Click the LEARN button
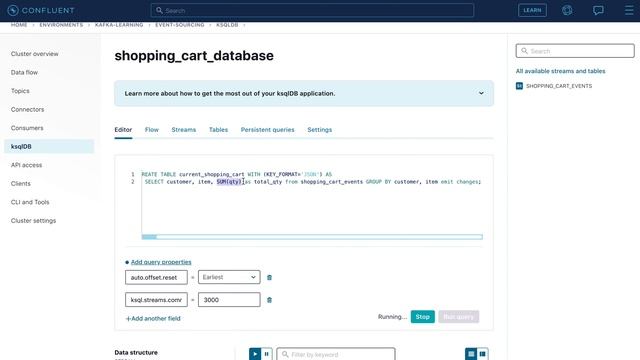This screenshot has width=640, height=360. click(x=532, y=10)
